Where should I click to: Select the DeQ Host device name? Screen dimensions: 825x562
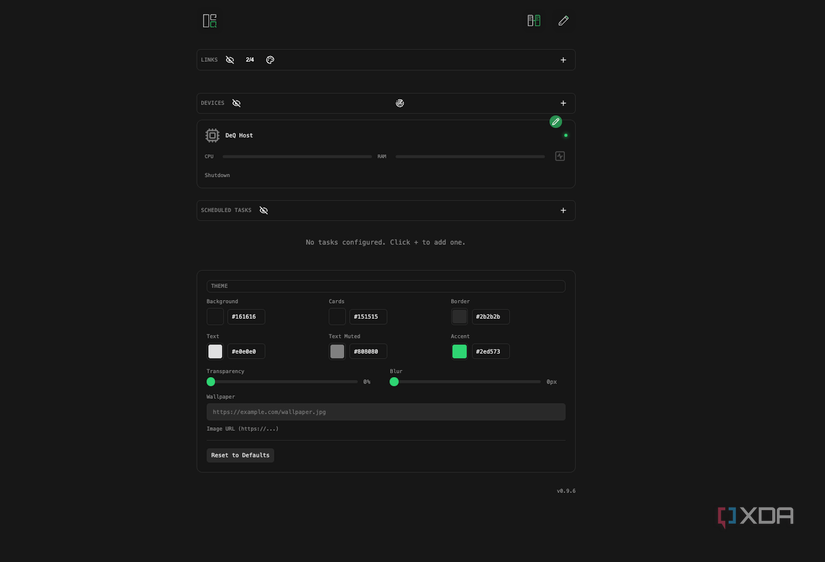239,135
